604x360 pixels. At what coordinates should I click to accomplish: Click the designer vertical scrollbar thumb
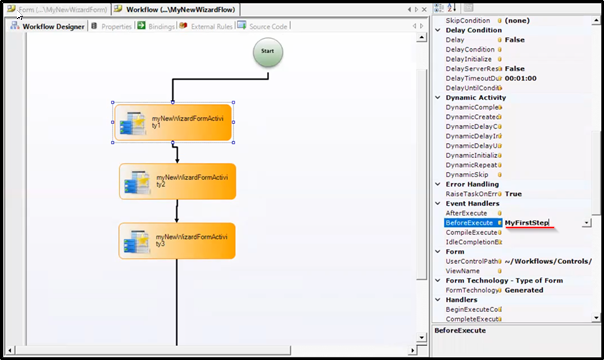pyautogui.click(x=422, y=174)
